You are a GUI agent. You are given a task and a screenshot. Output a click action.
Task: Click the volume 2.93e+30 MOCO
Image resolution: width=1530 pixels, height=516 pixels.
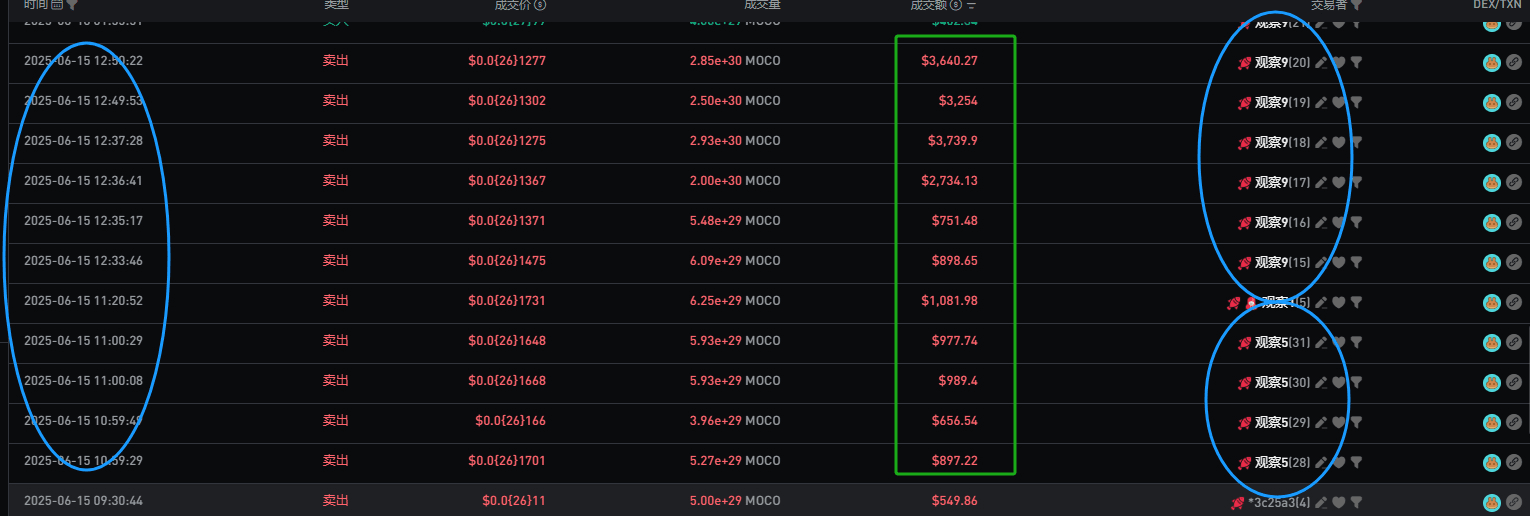click(735, 141)
